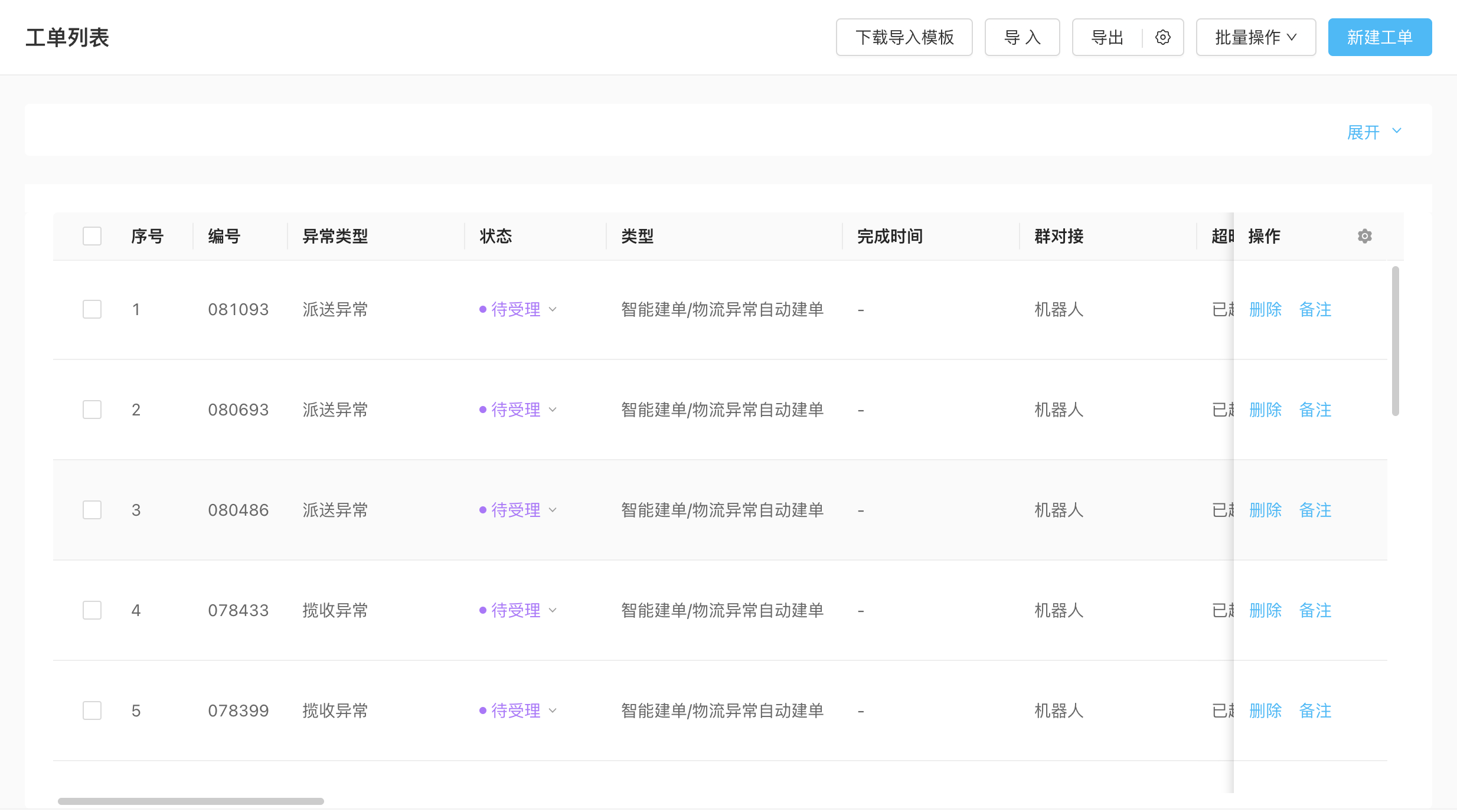Toggle the select-all header checkbox
The width and height of the screenshot is (1457, 812).
[92, 236]
